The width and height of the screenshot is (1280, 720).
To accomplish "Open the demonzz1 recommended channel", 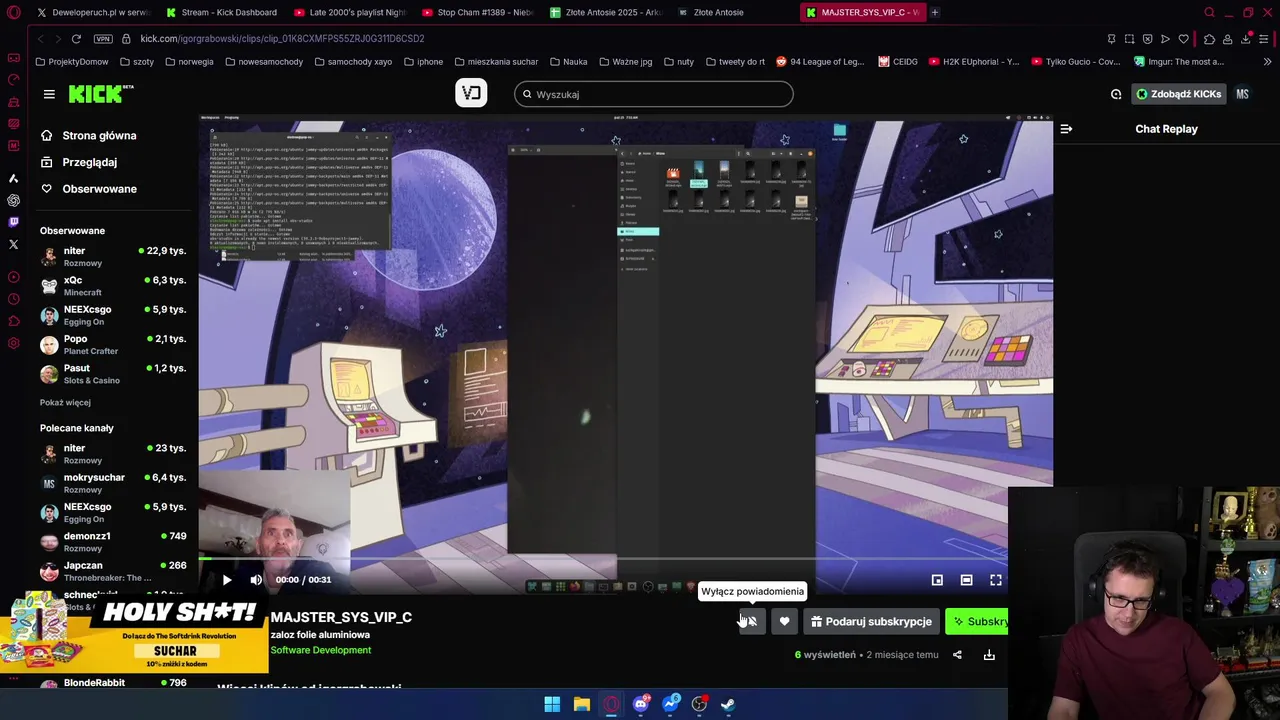I will (x=113, y=542).
